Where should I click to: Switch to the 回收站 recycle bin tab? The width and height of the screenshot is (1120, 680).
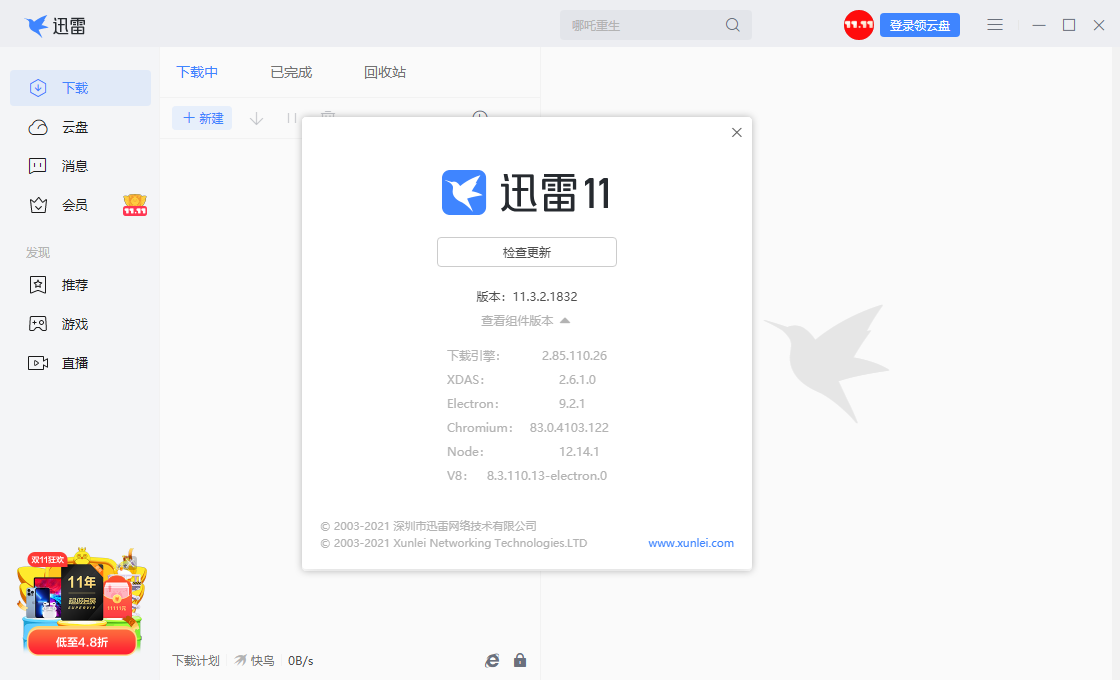[385, 72]
